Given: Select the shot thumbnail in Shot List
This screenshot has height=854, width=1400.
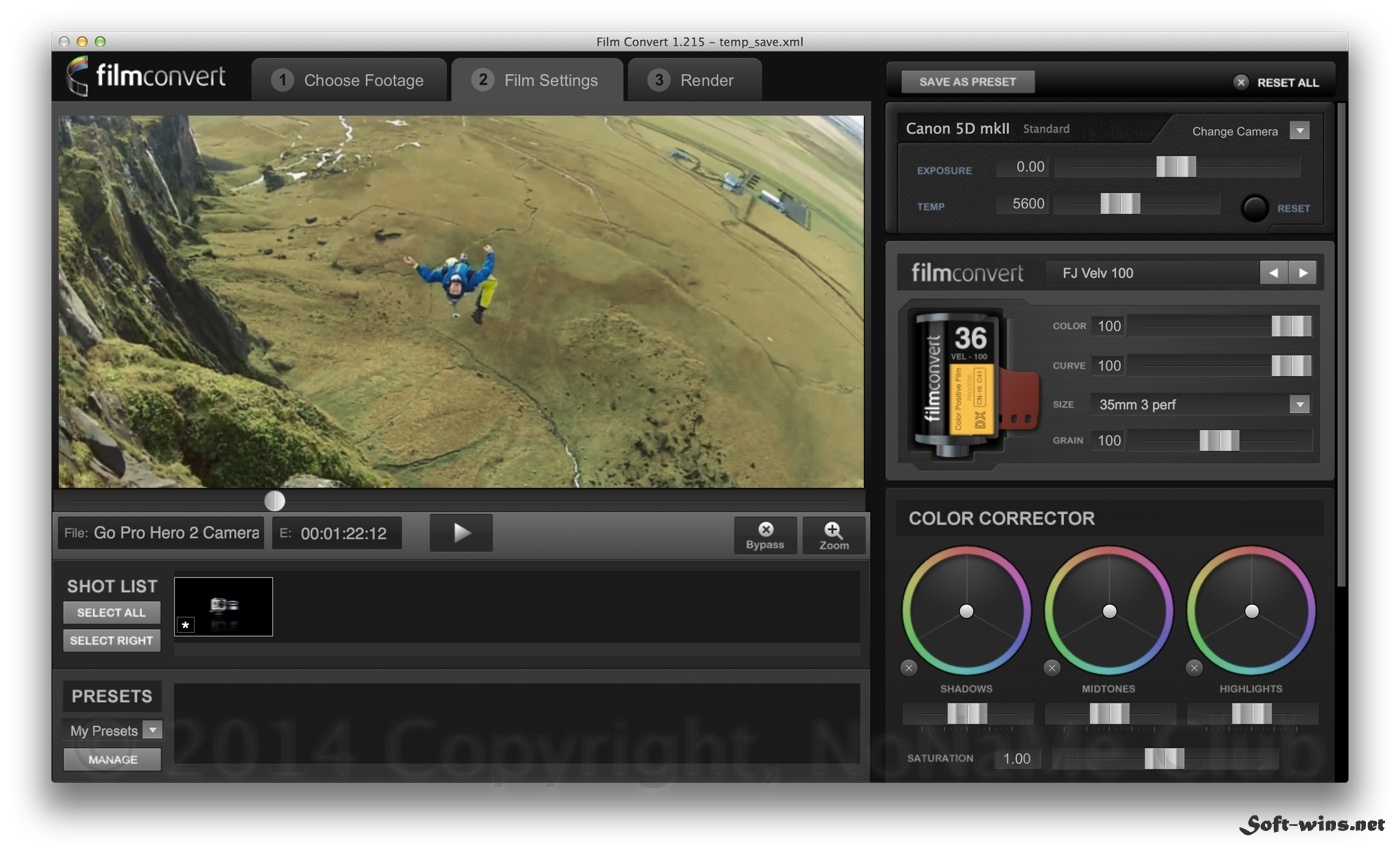Looking at the screenshot, I should click(223, 606).
